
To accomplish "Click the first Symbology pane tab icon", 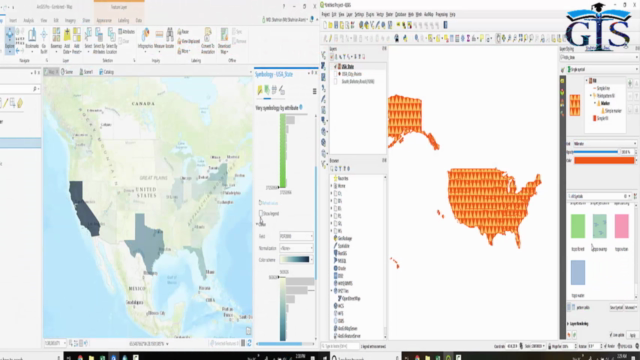I will (x=260, y=90).
